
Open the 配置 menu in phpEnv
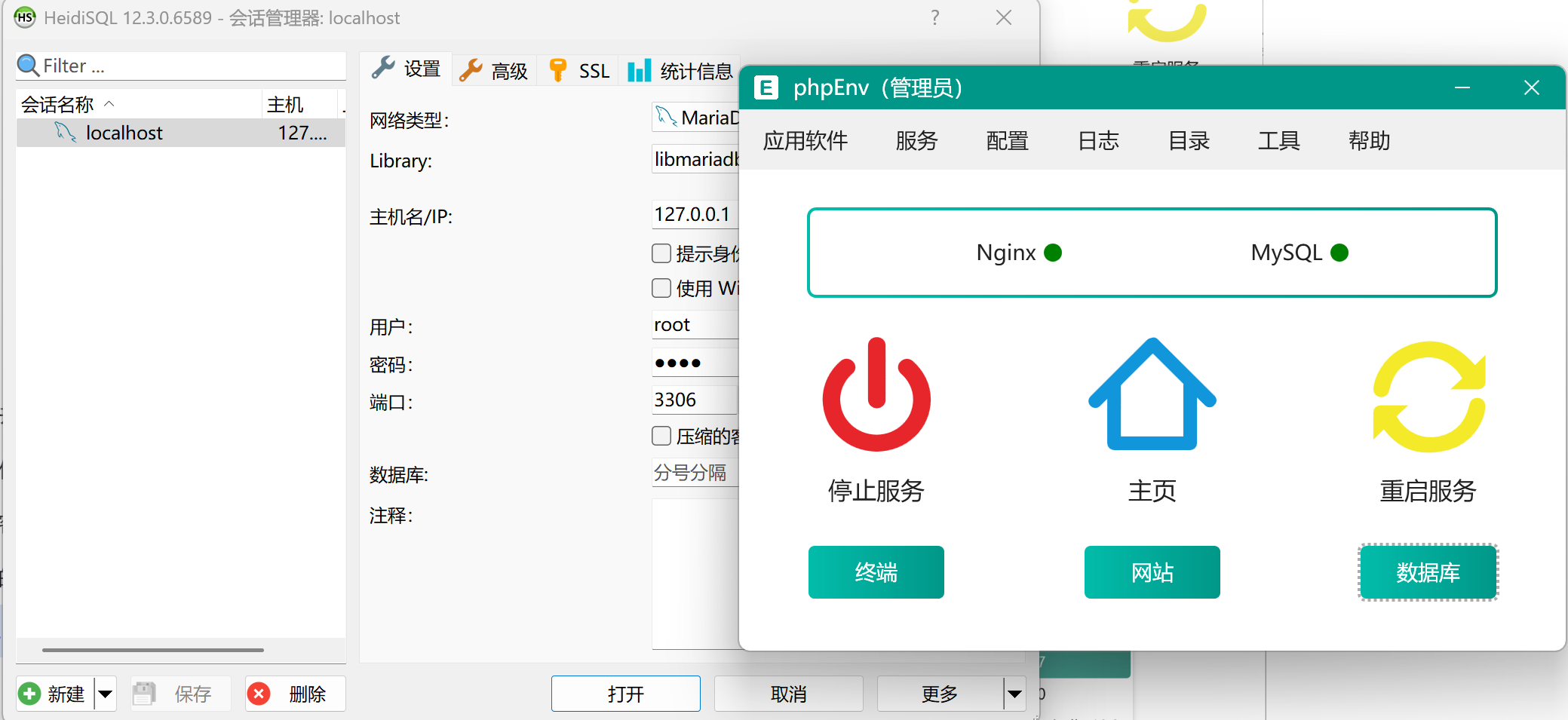[1007, 140]
